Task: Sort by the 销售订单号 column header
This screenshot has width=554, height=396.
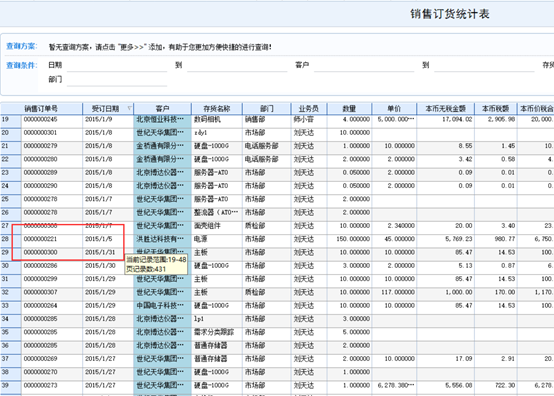Action: tap(41, 108)
